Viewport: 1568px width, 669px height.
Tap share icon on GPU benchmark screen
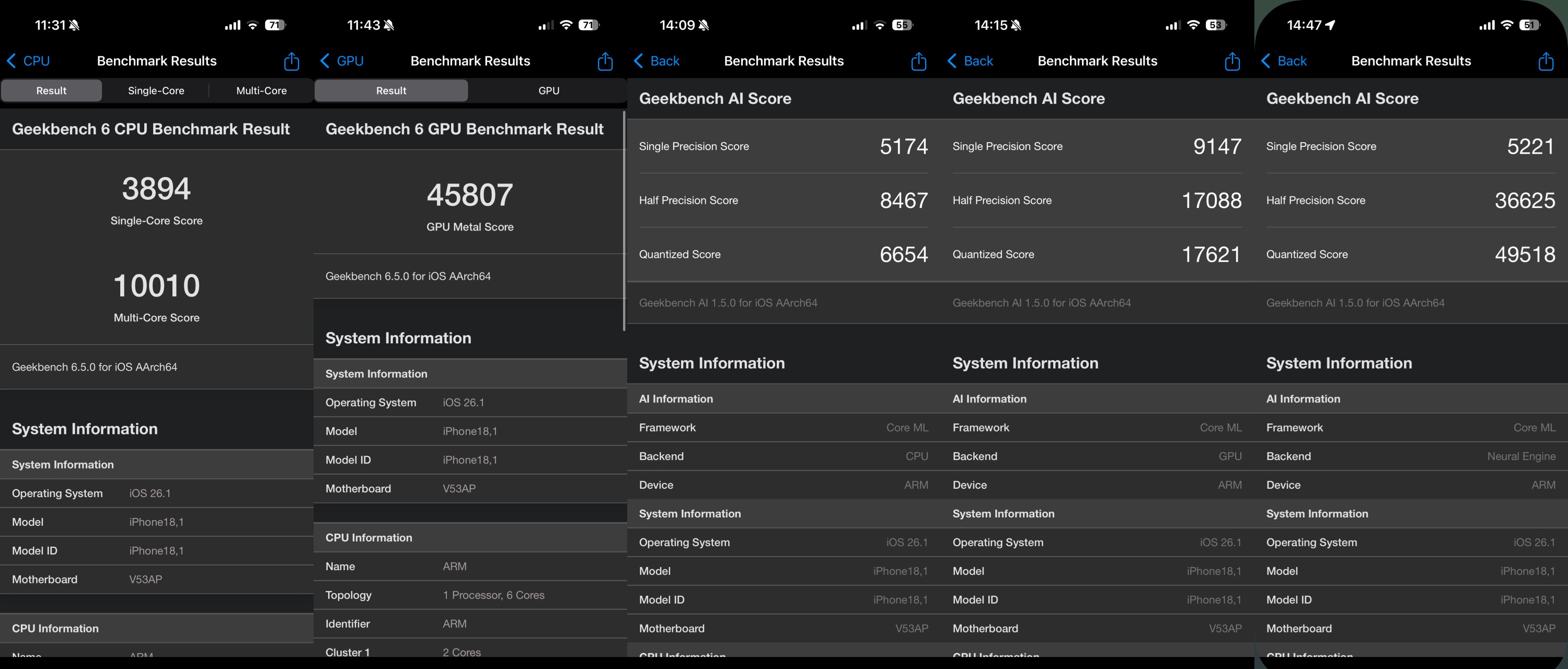click(x=605, y=61)
